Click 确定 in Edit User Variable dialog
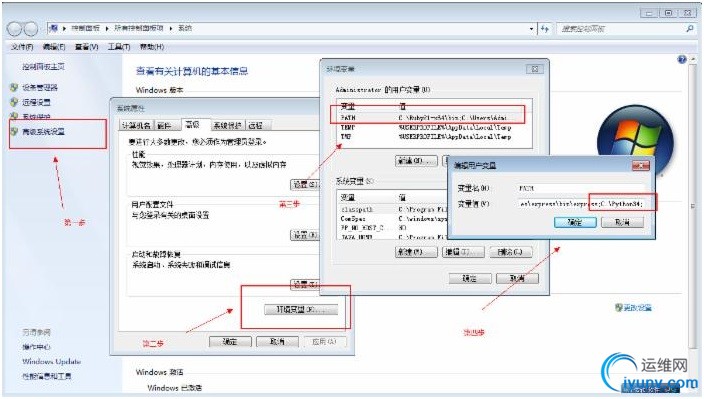This screenshot has width=704, height=399. click(x=575, y=222)
